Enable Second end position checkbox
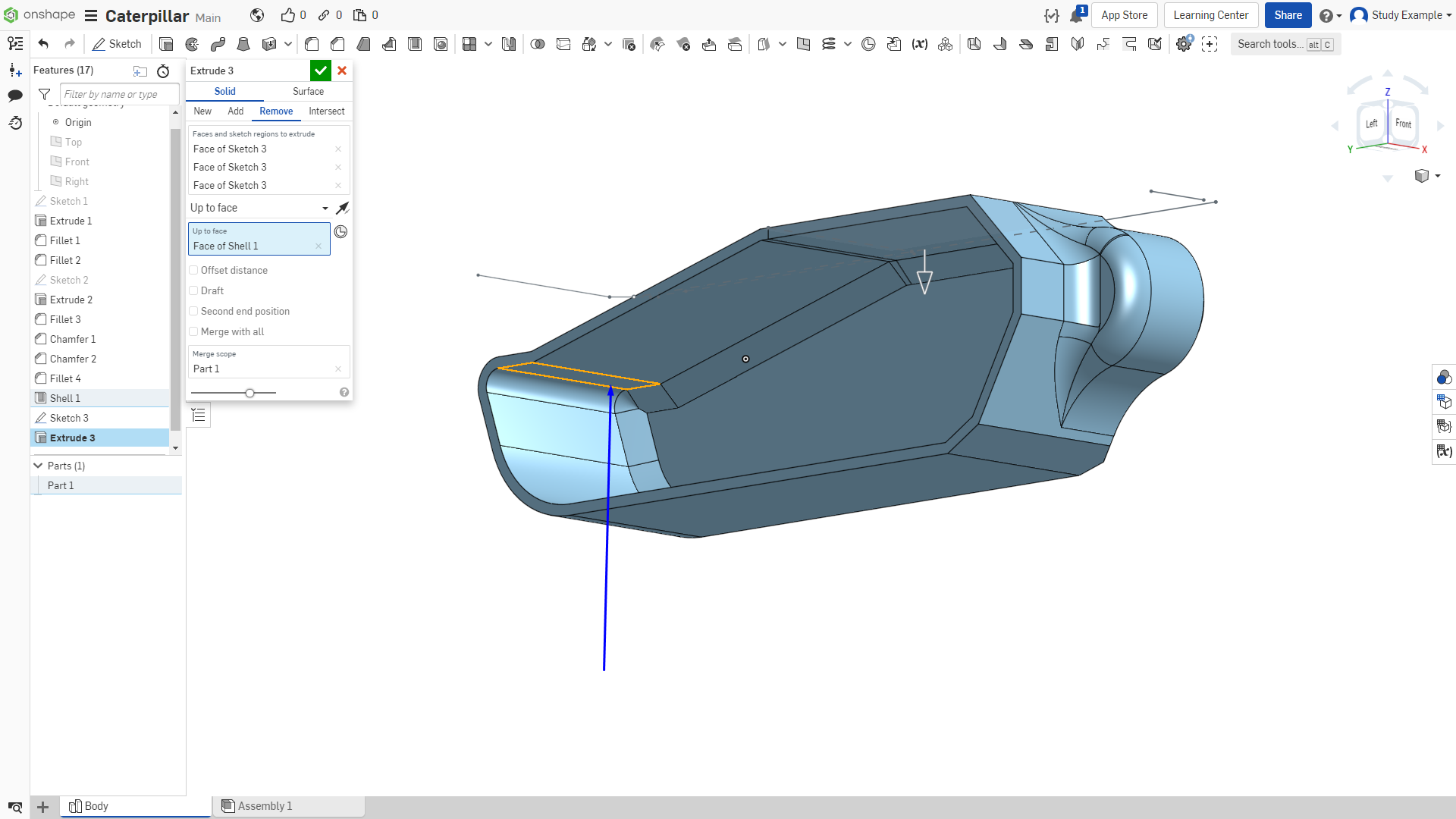Screen dimensions: 1456x819 click(x=193, y=311)
